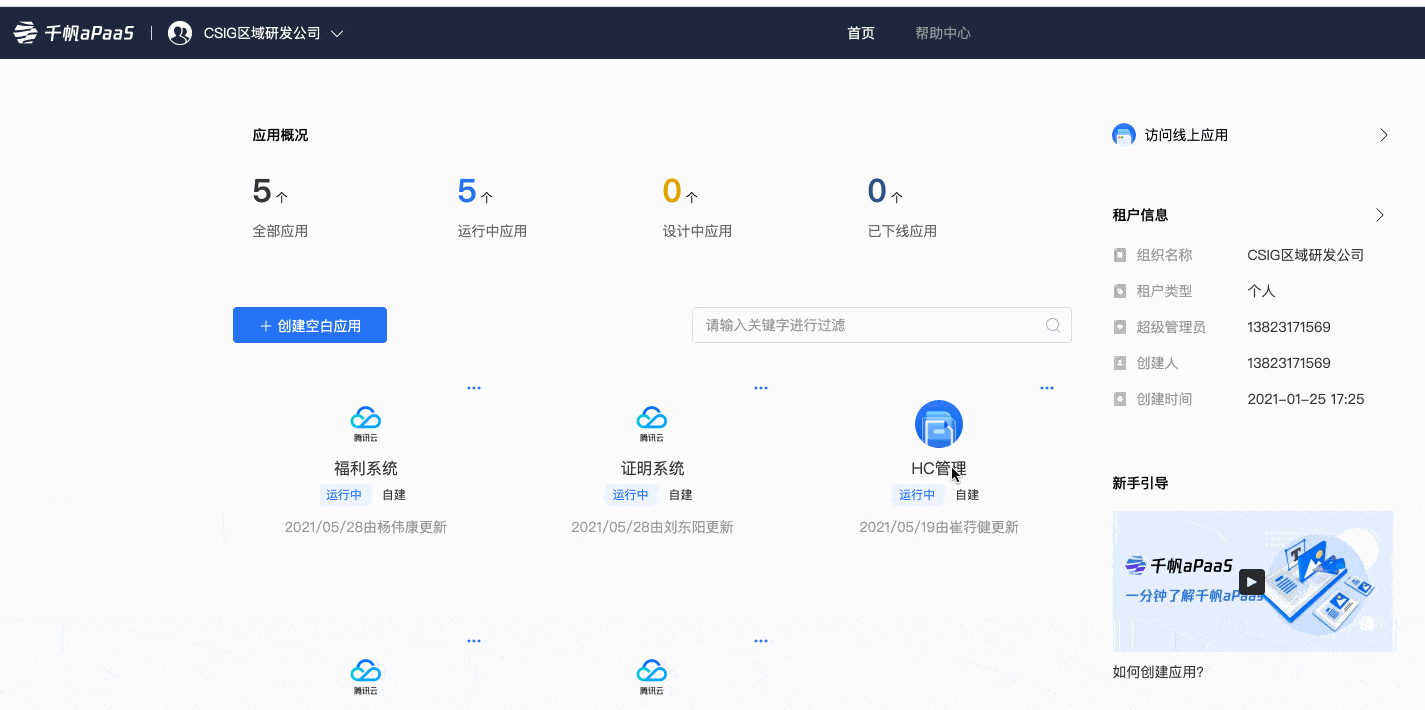Open the 帮助中心 tab
Image resolution: width=1425 pixels, height=710 pixels.
(x=942, y=33)
